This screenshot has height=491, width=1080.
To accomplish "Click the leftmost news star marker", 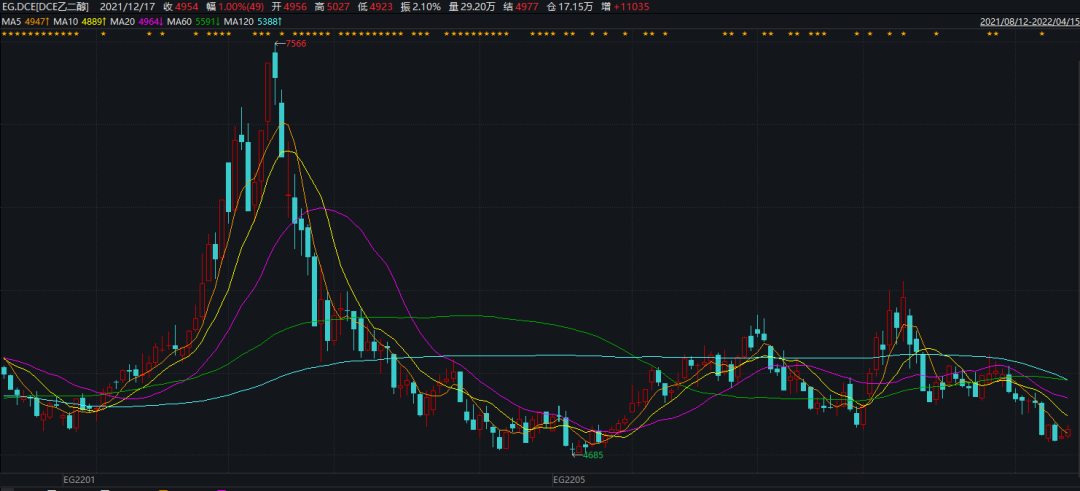I will [x=5, y=34].
